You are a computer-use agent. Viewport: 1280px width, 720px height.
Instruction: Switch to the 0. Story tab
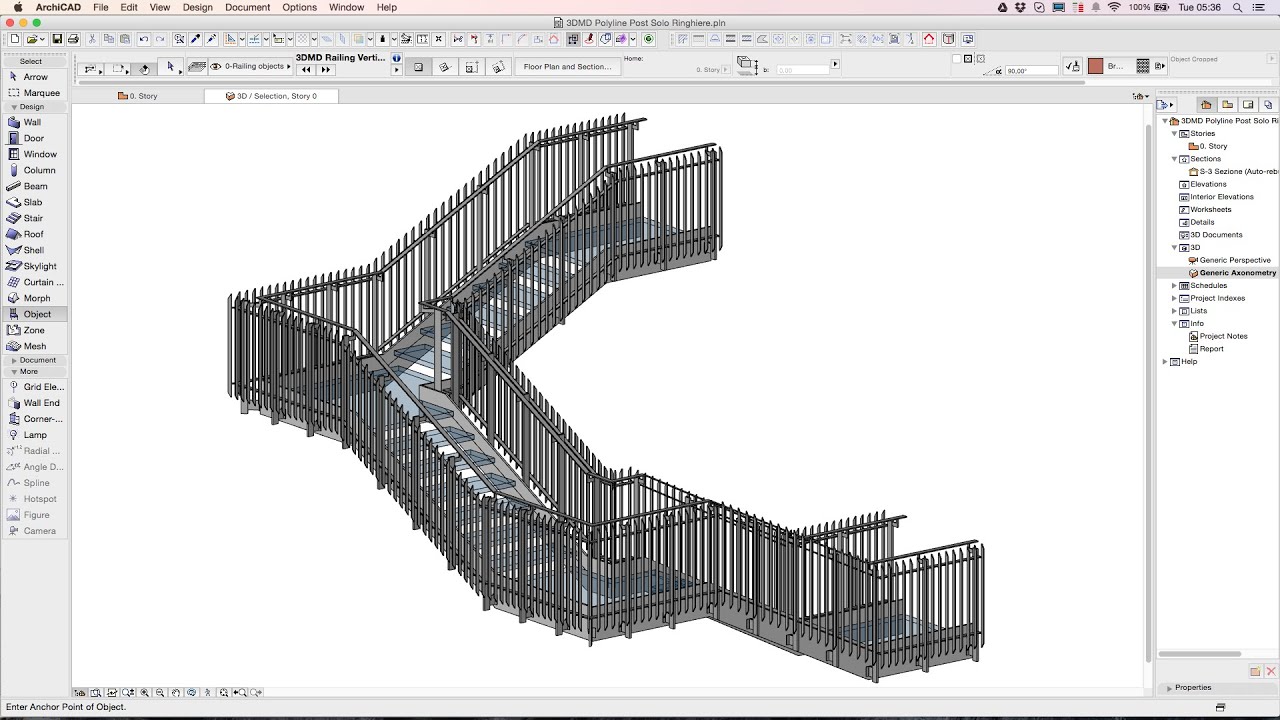click(138, 96)
